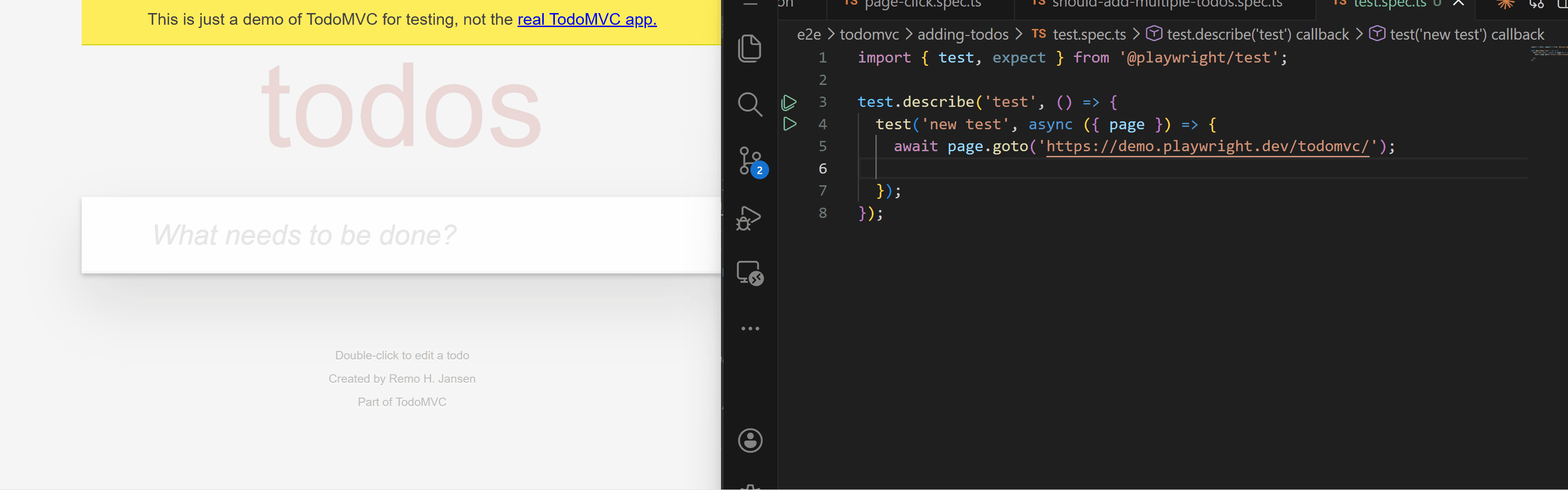1568x490 pixels.
Task: Run the test.describe block on line 3
Action: [789, 102]
